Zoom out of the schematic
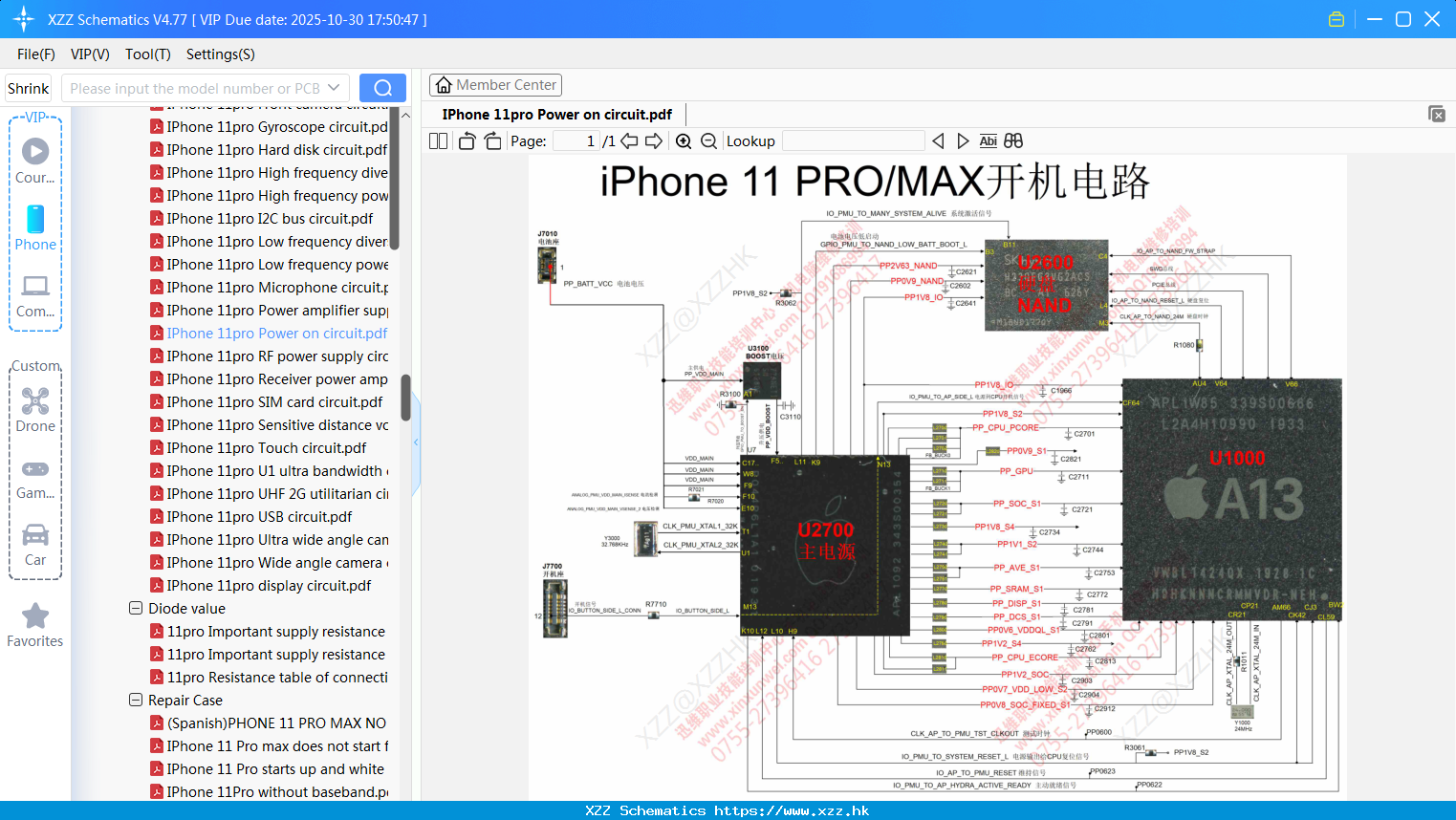The width and height of the screenshot is (1456, 820). [708, 140]
